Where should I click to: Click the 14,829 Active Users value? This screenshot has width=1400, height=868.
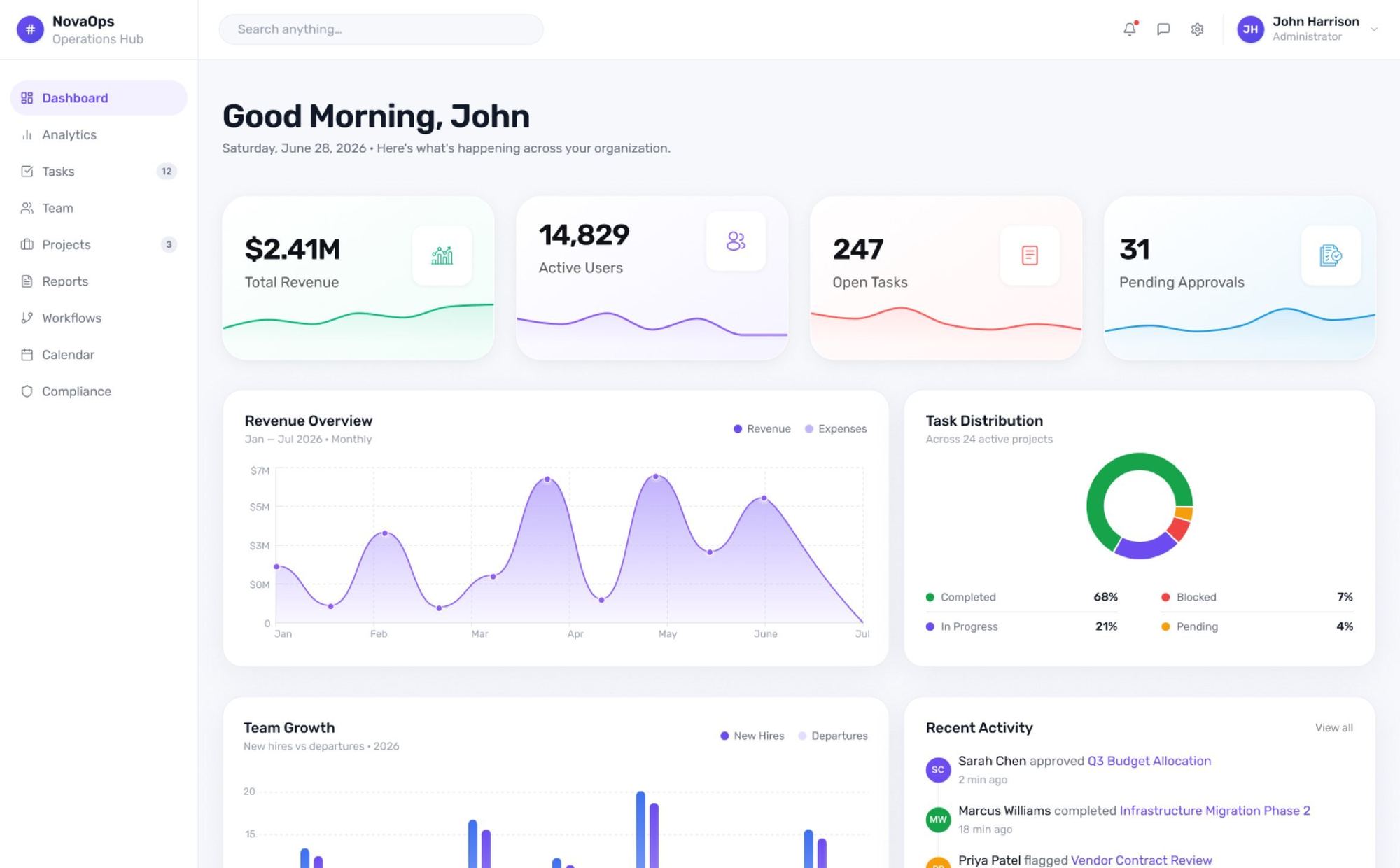click(584, 235)
